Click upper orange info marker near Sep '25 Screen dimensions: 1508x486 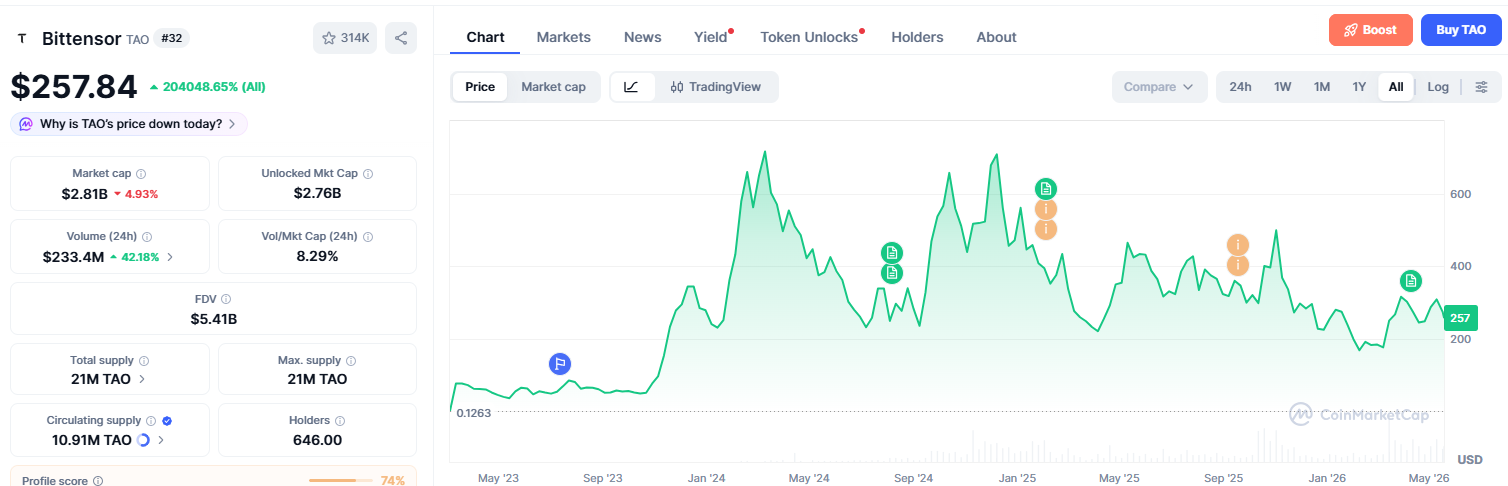pos(1238,245)
